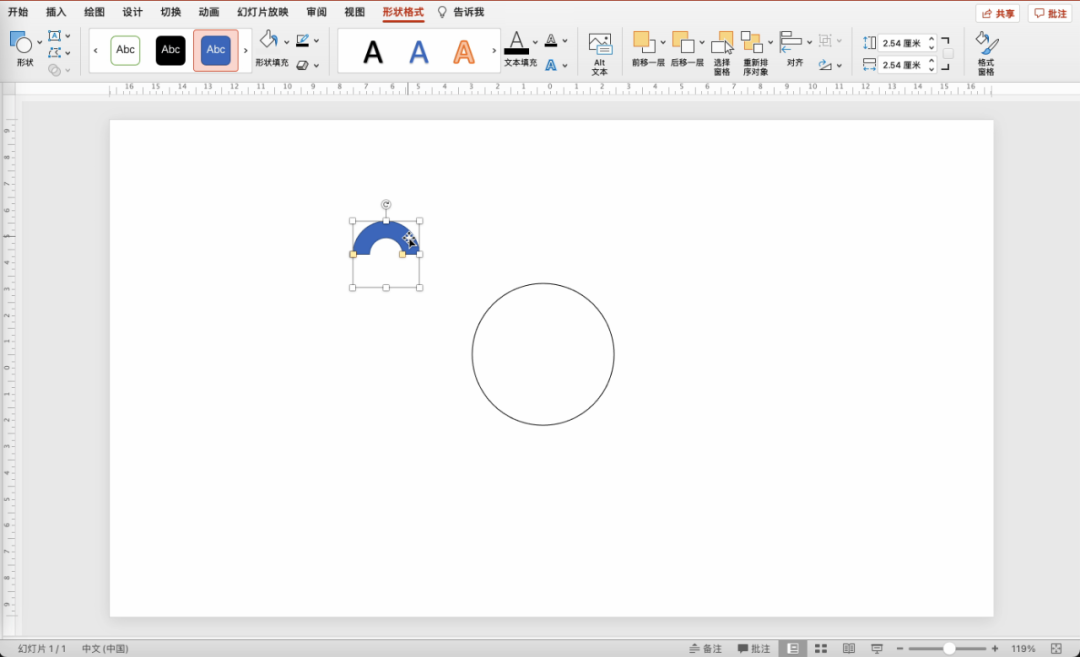Screen dimensions: 1080x657
Task: Open the Alt 文本 alt text pane
Action: pyautogui.click(x=600, y=54)
